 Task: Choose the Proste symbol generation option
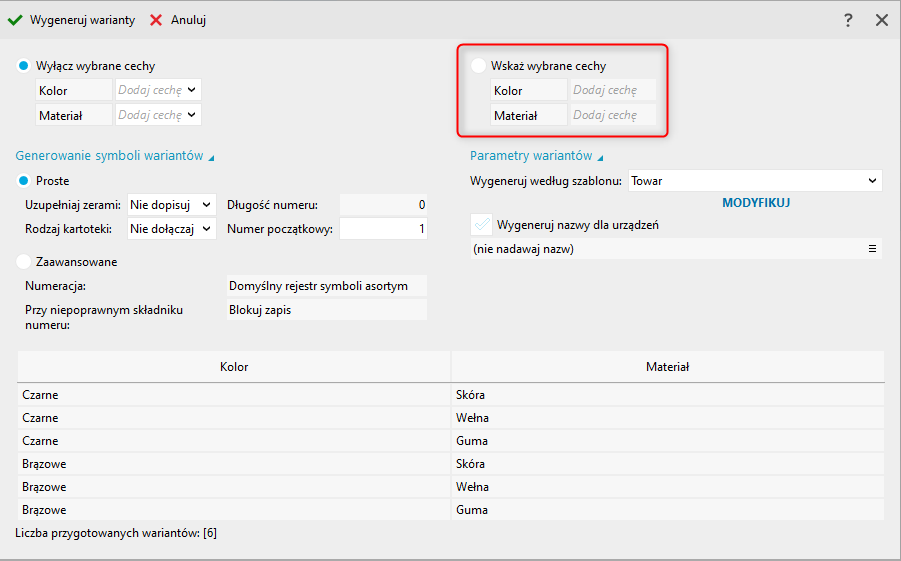24,181
